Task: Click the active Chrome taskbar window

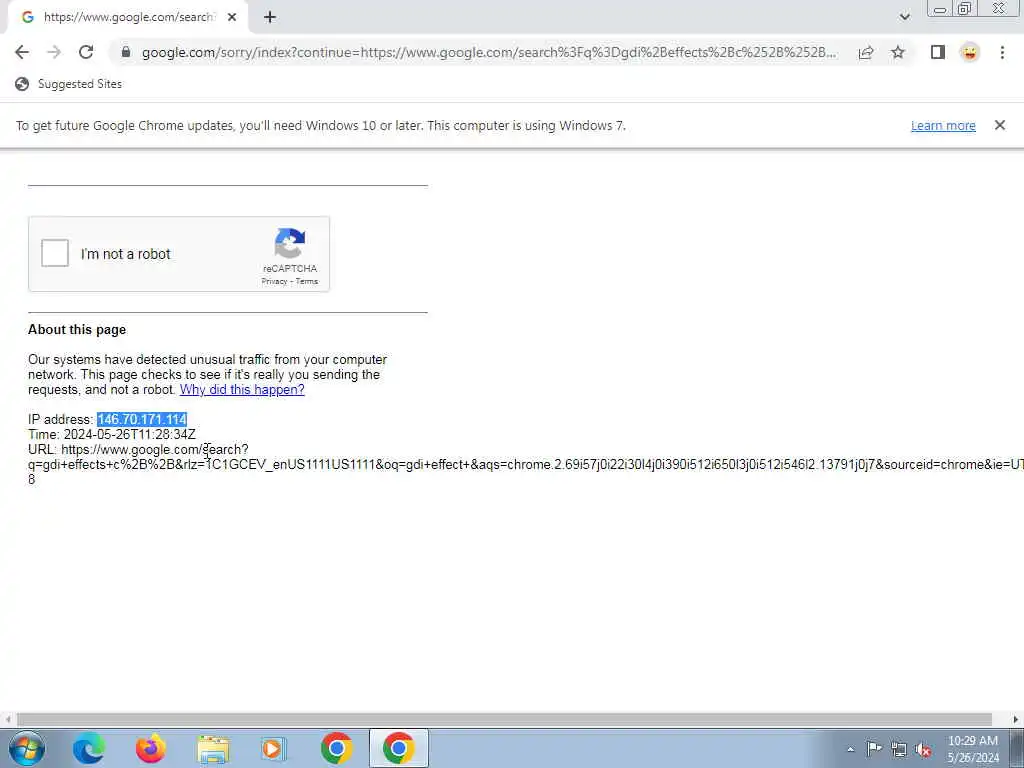Action: pyautogui.click(x=398, y=748)
